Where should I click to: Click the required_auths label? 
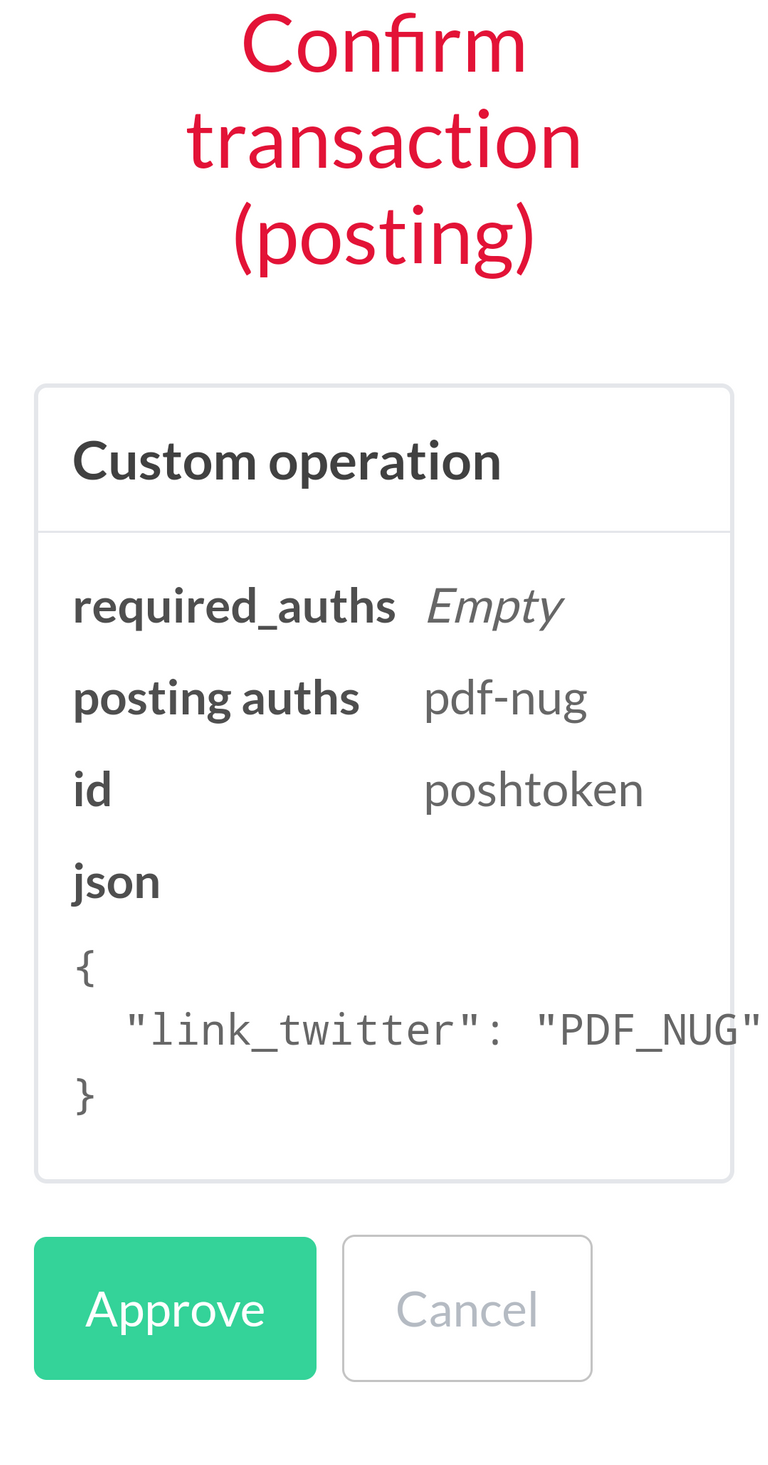pyautogui.click(x=234, y=606)
